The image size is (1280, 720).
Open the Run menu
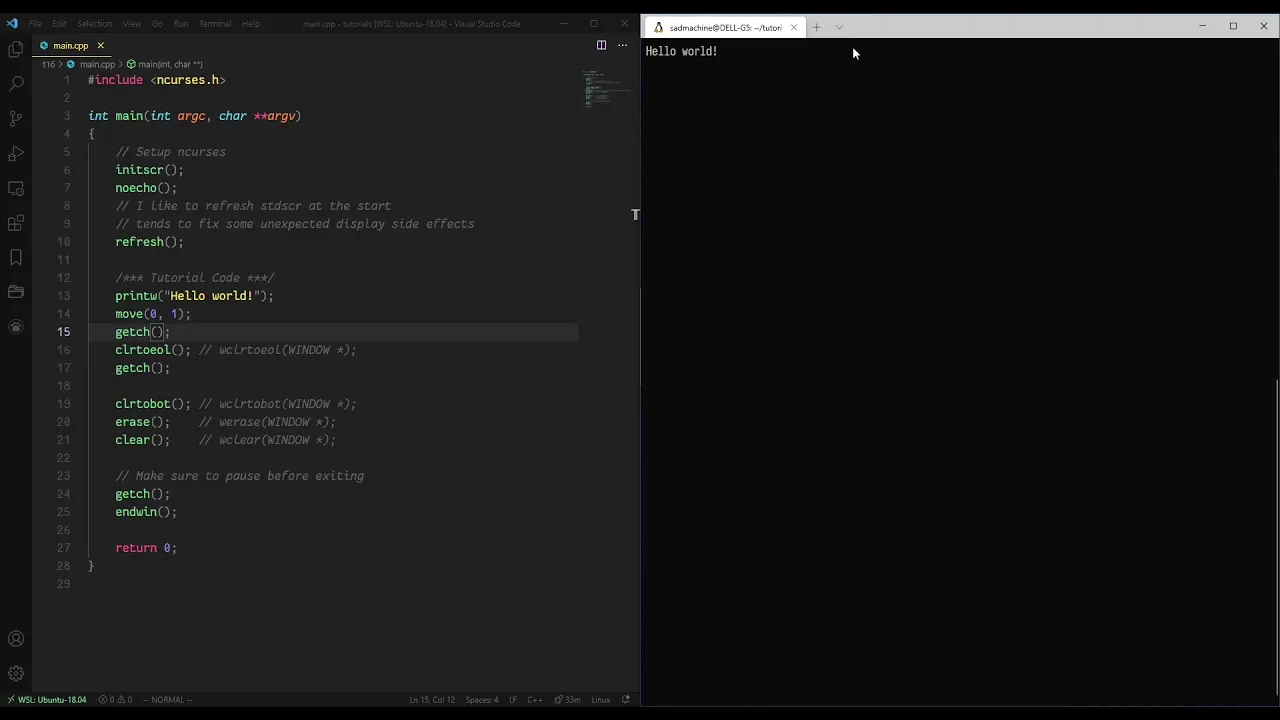(180, 24)
